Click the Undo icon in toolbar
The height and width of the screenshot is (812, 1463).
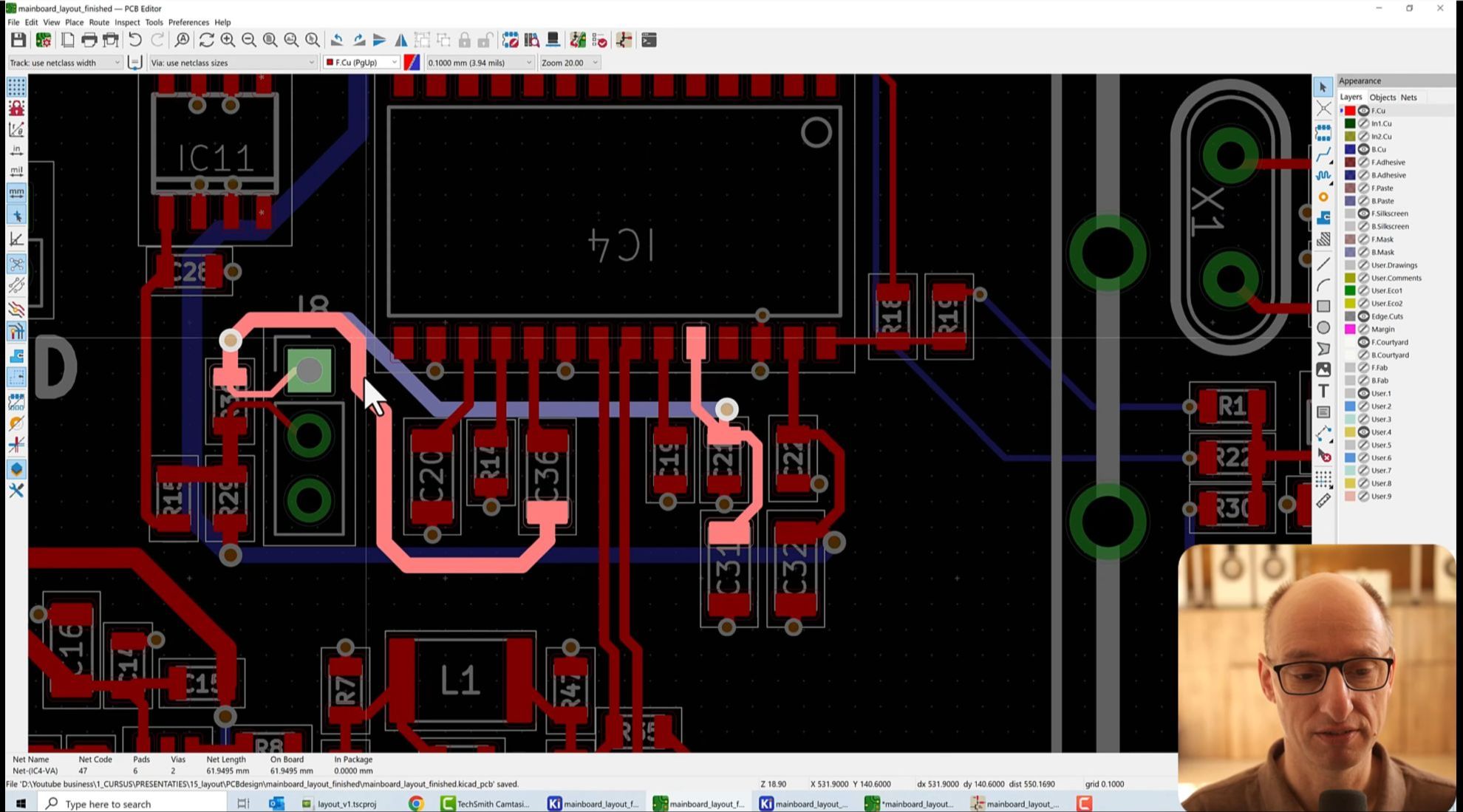coord(134,40)
